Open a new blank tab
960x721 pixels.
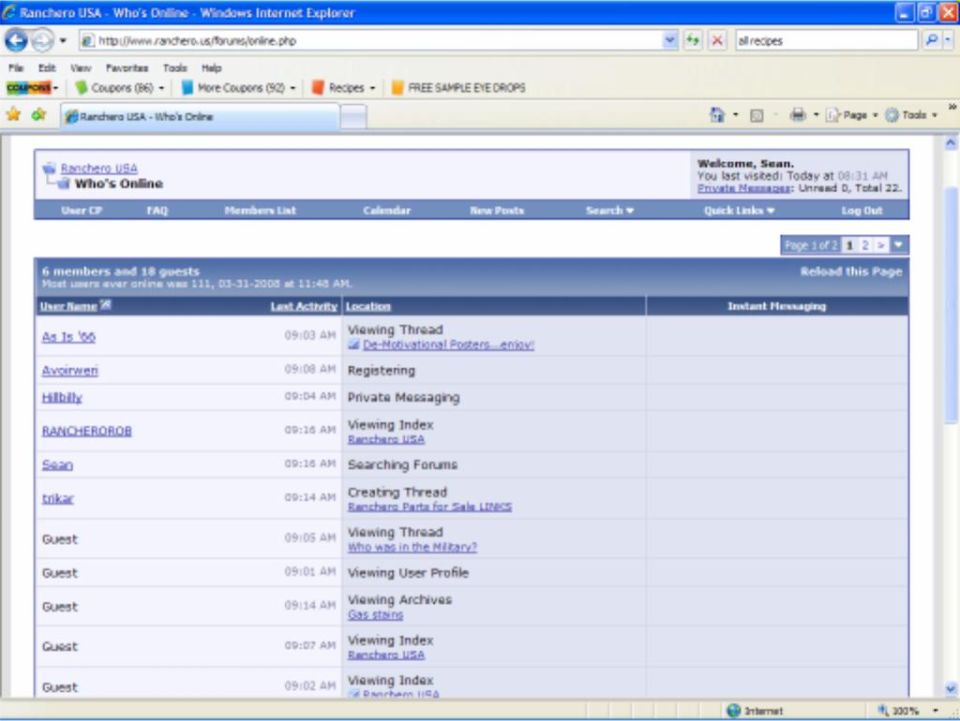coord(353,116)
